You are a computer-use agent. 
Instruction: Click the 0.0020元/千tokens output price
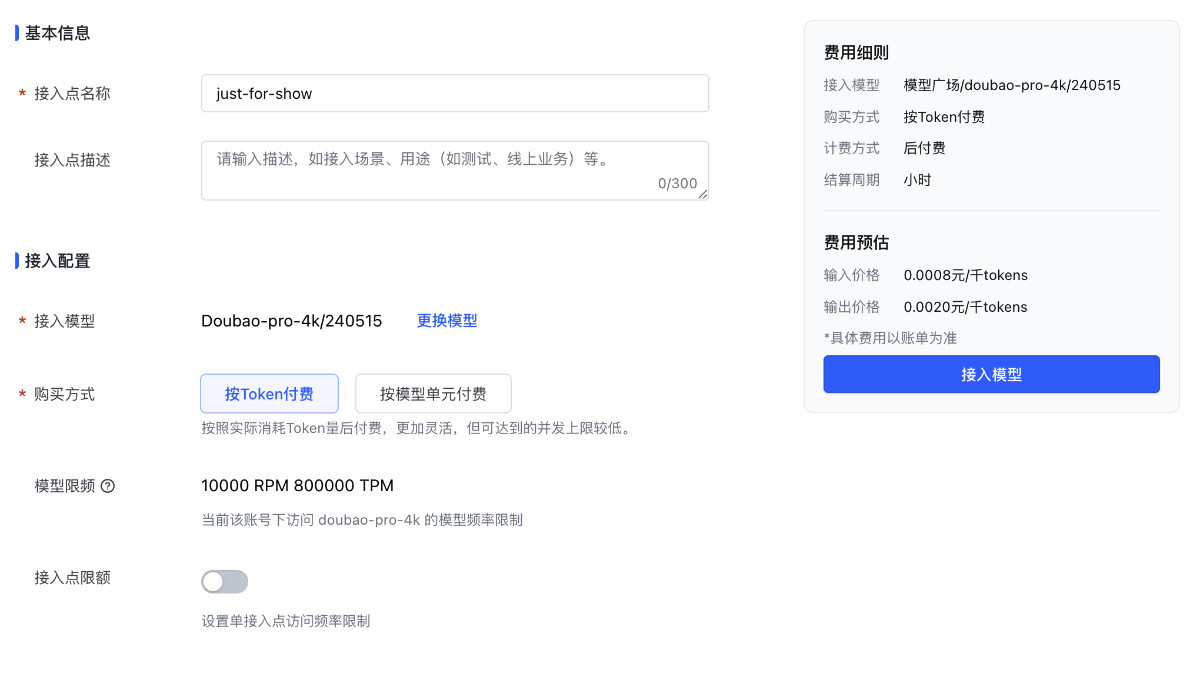(x=966, y=307)
